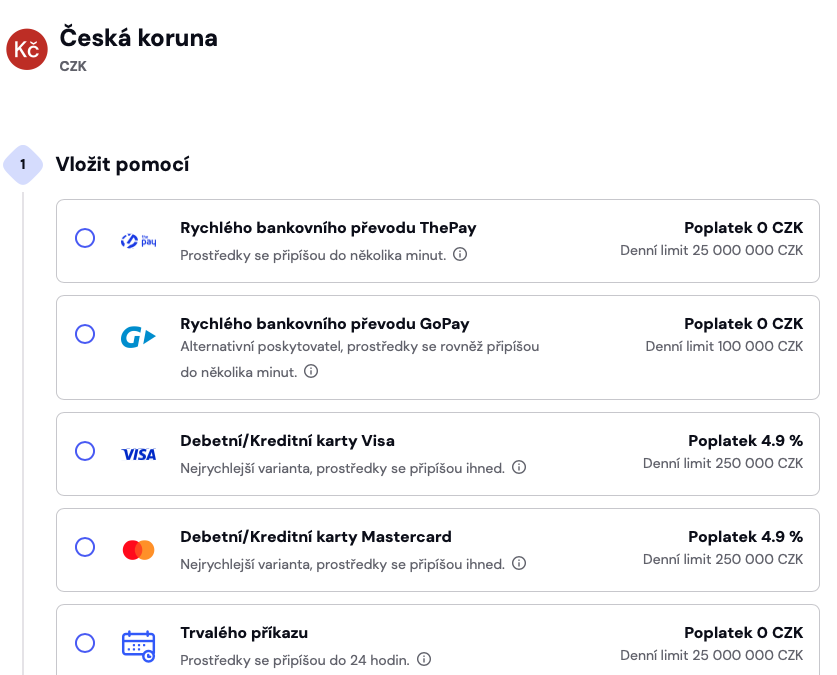Click the red Kč currency badge

27,49
